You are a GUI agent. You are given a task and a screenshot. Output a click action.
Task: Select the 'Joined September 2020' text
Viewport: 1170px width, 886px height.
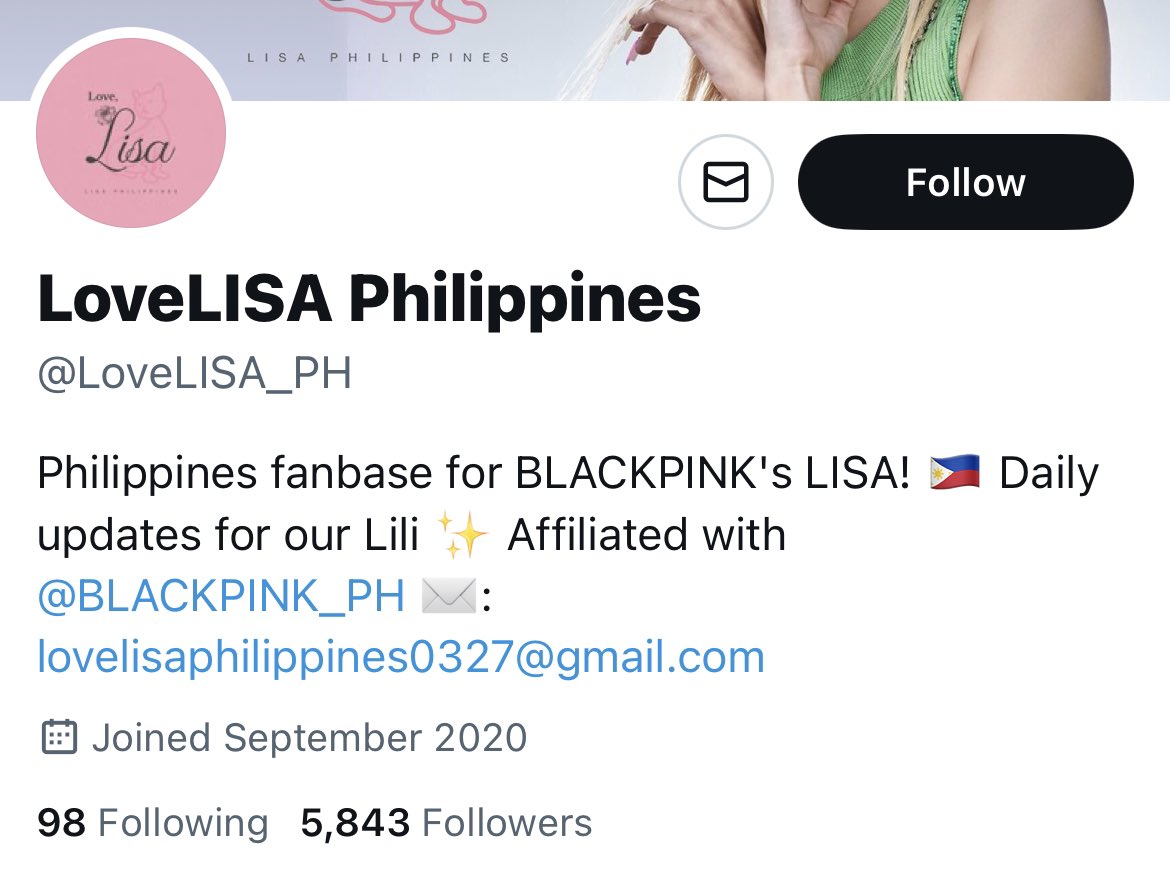coord(310,737)
